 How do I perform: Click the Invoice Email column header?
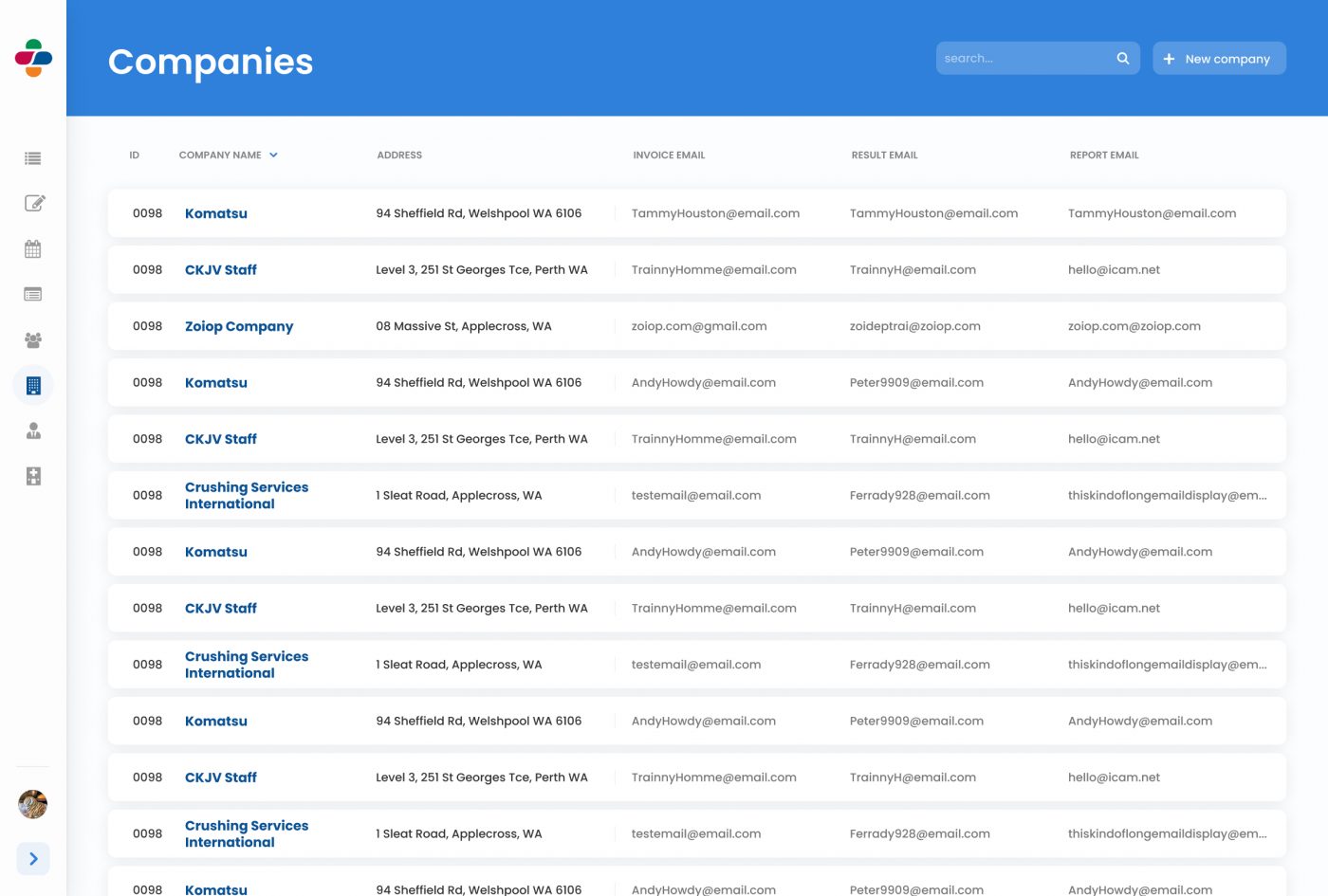click(669, 155)
